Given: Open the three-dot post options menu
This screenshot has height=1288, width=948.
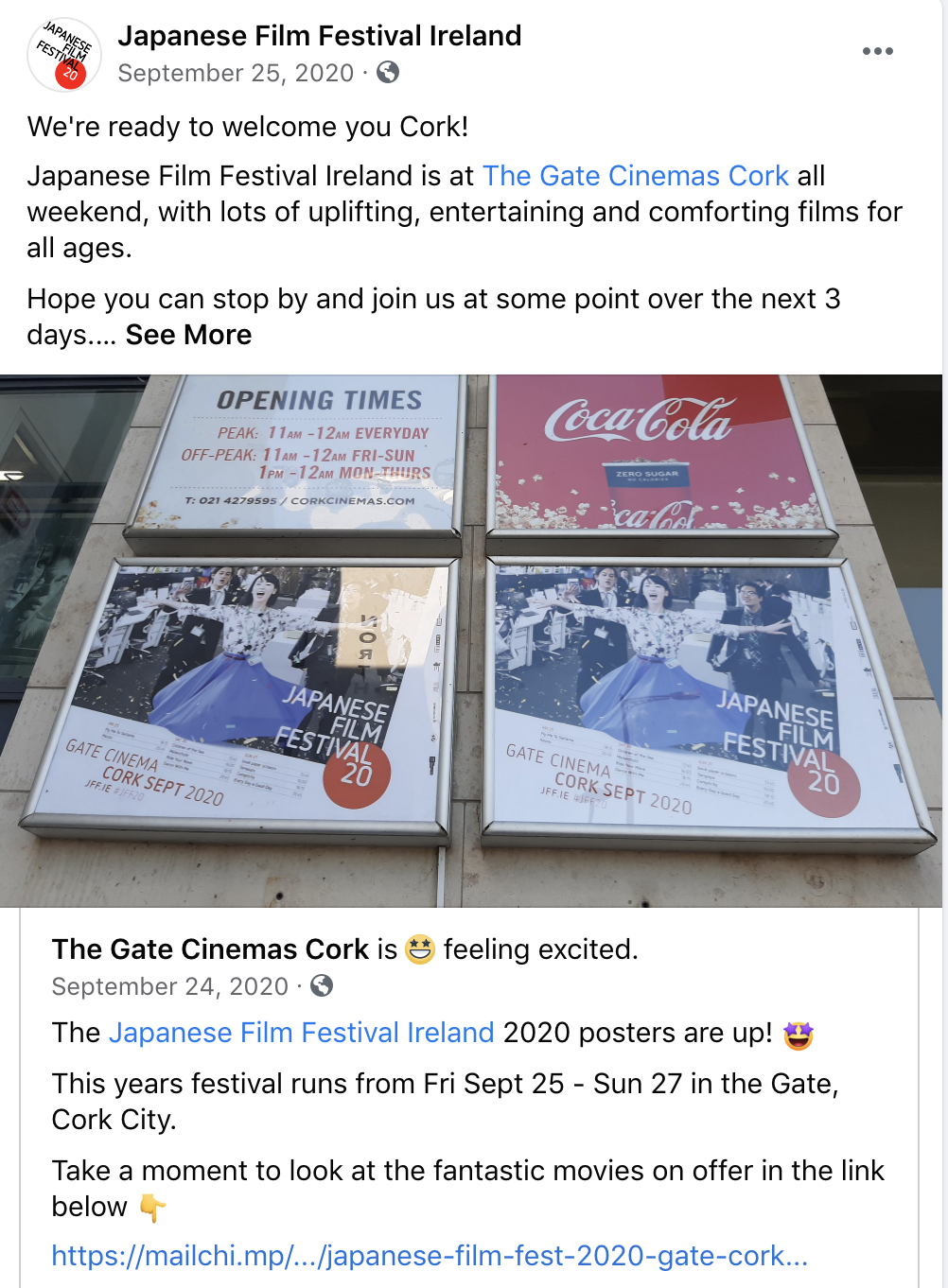Looking at the screenshot, I should pos(877,51).
